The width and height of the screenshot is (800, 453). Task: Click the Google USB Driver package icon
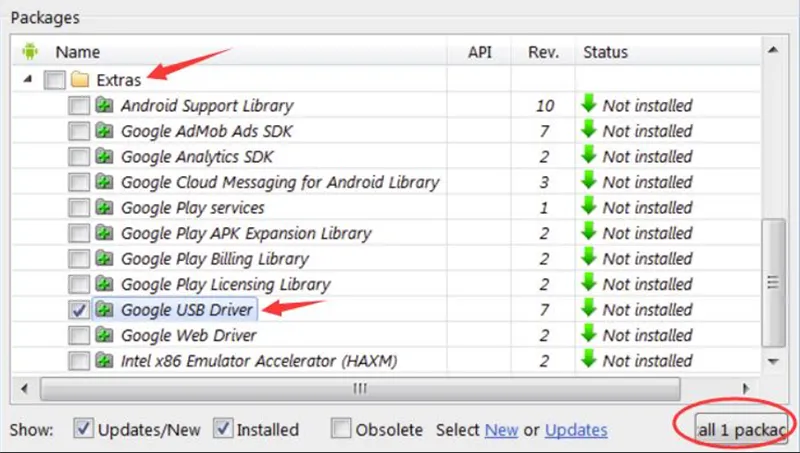click(105, 310)
